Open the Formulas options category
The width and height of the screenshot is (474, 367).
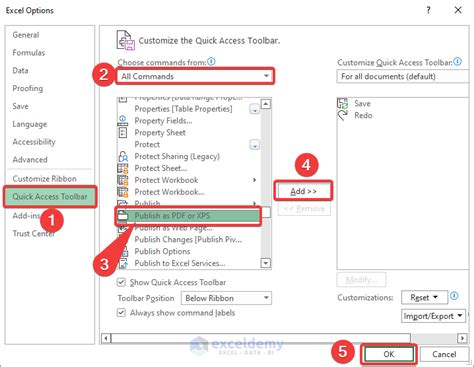[29, 53]
